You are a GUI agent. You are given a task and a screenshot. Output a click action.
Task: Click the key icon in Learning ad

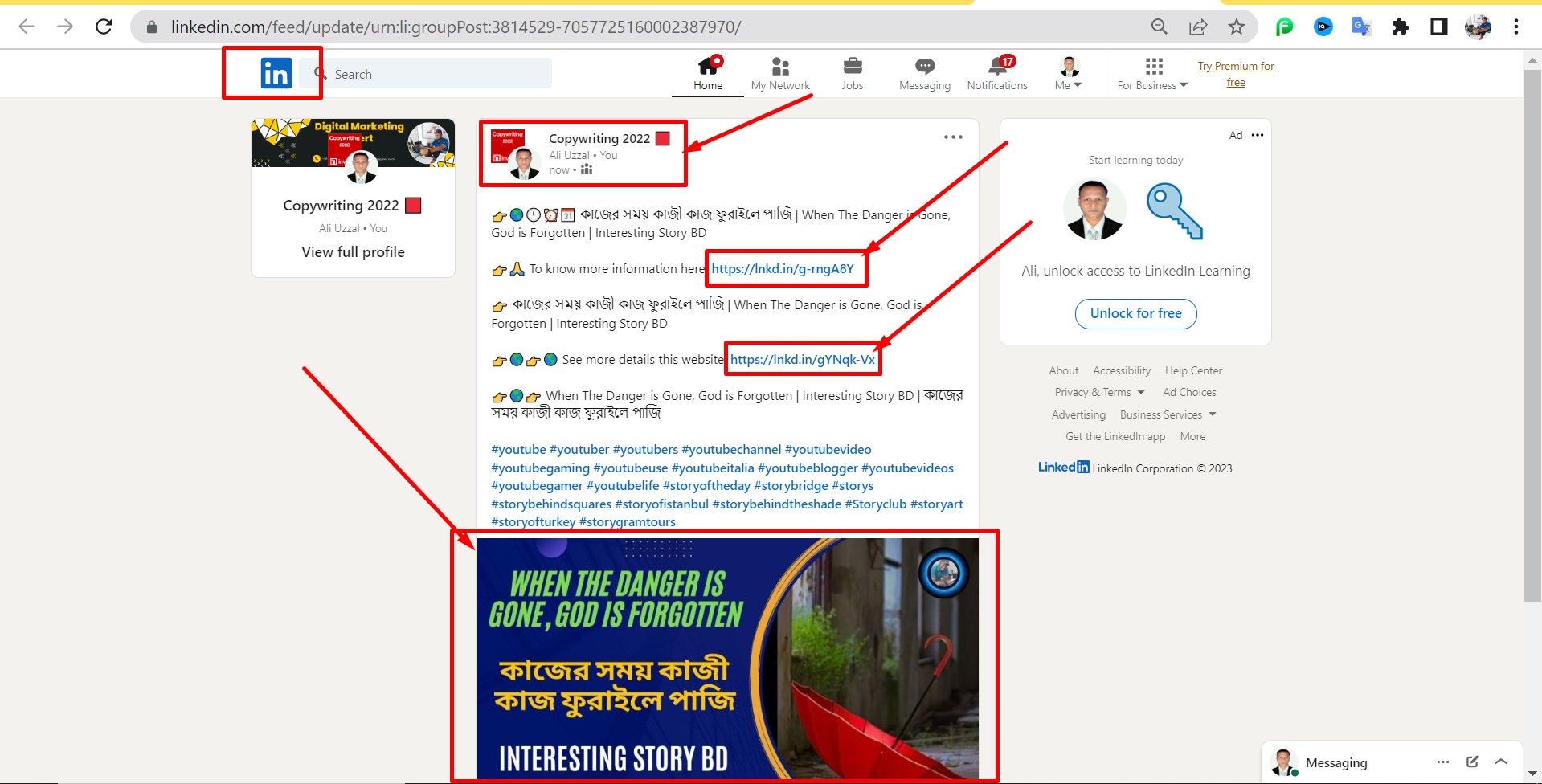coord(1174,210)
